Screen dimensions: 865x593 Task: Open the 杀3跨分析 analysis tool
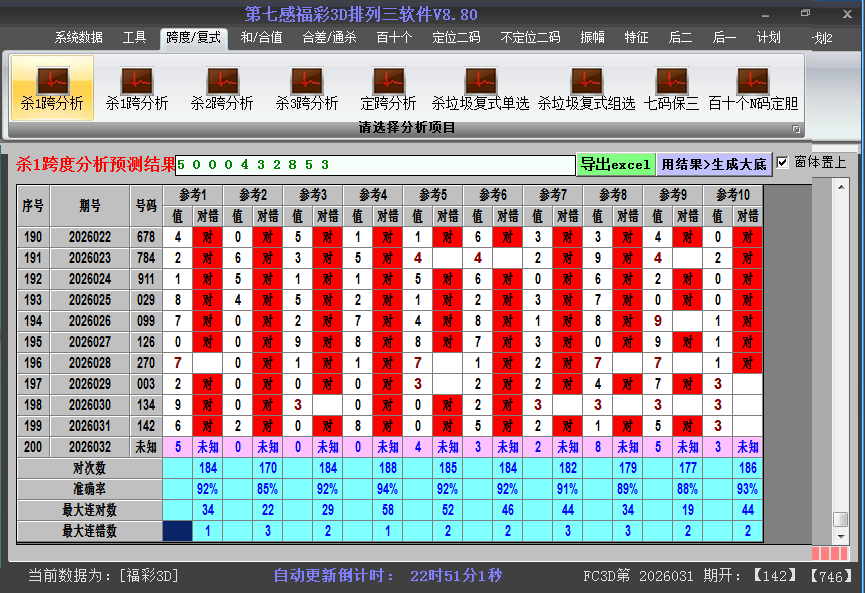click(x=307, y=87)
